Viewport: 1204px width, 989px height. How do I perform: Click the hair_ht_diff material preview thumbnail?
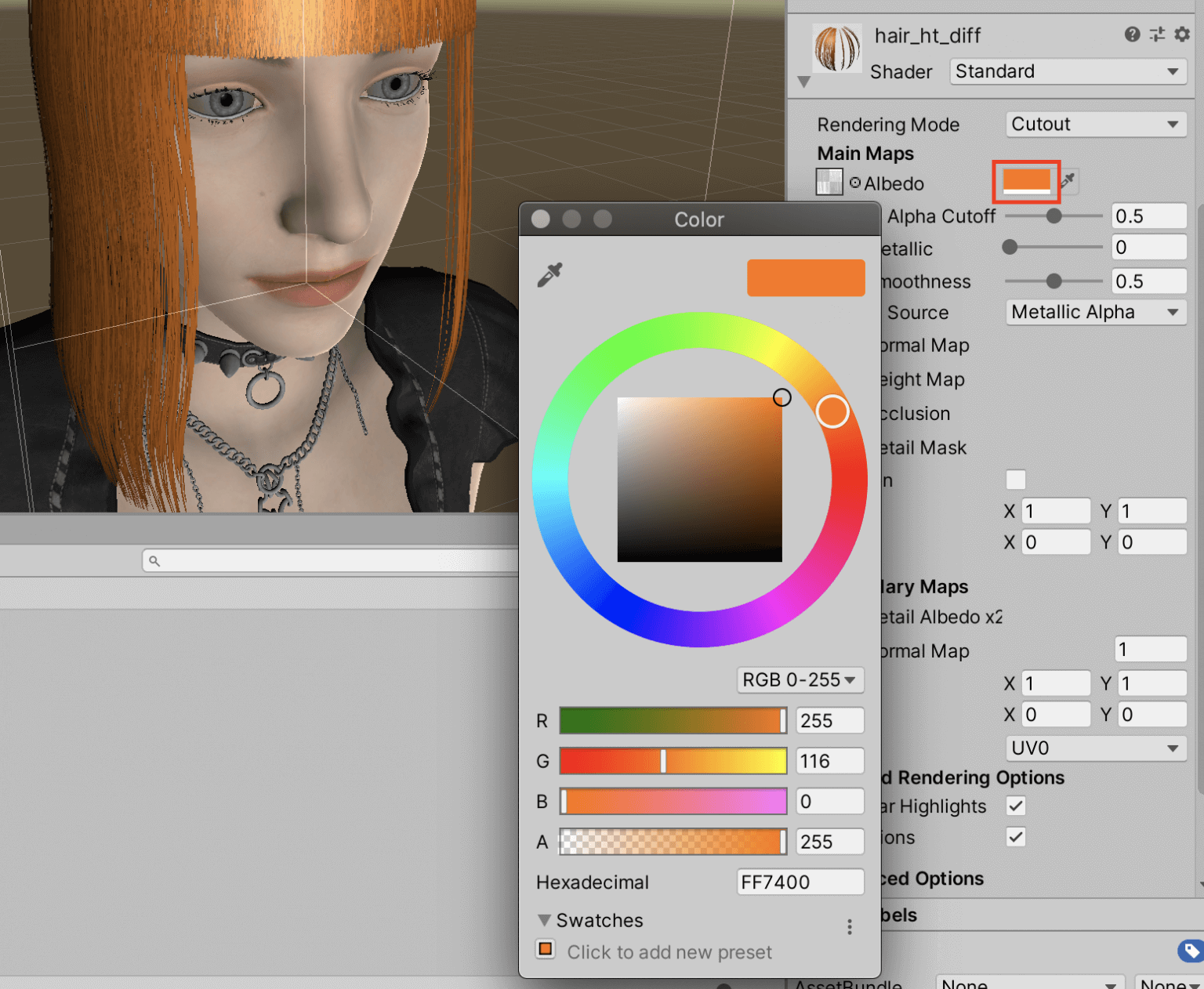[x=836, y=47]
